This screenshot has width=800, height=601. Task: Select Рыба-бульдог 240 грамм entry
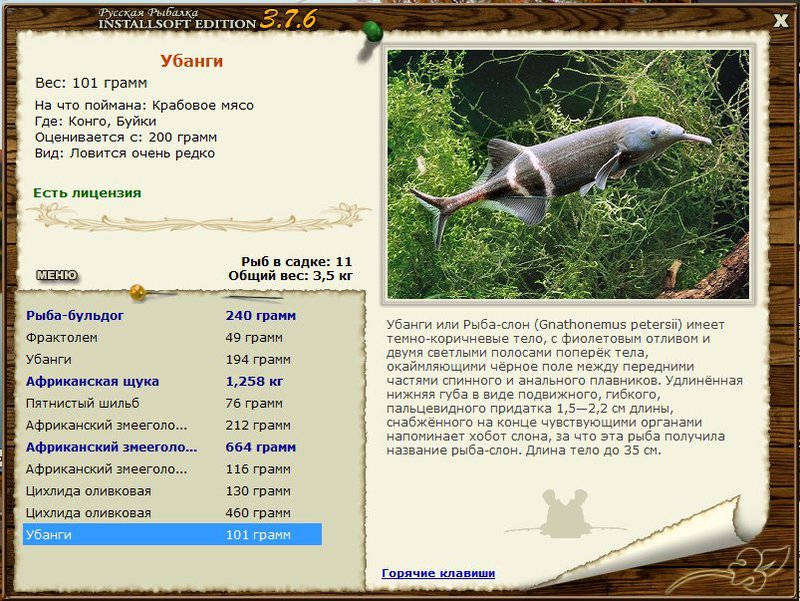pos(172,315)
